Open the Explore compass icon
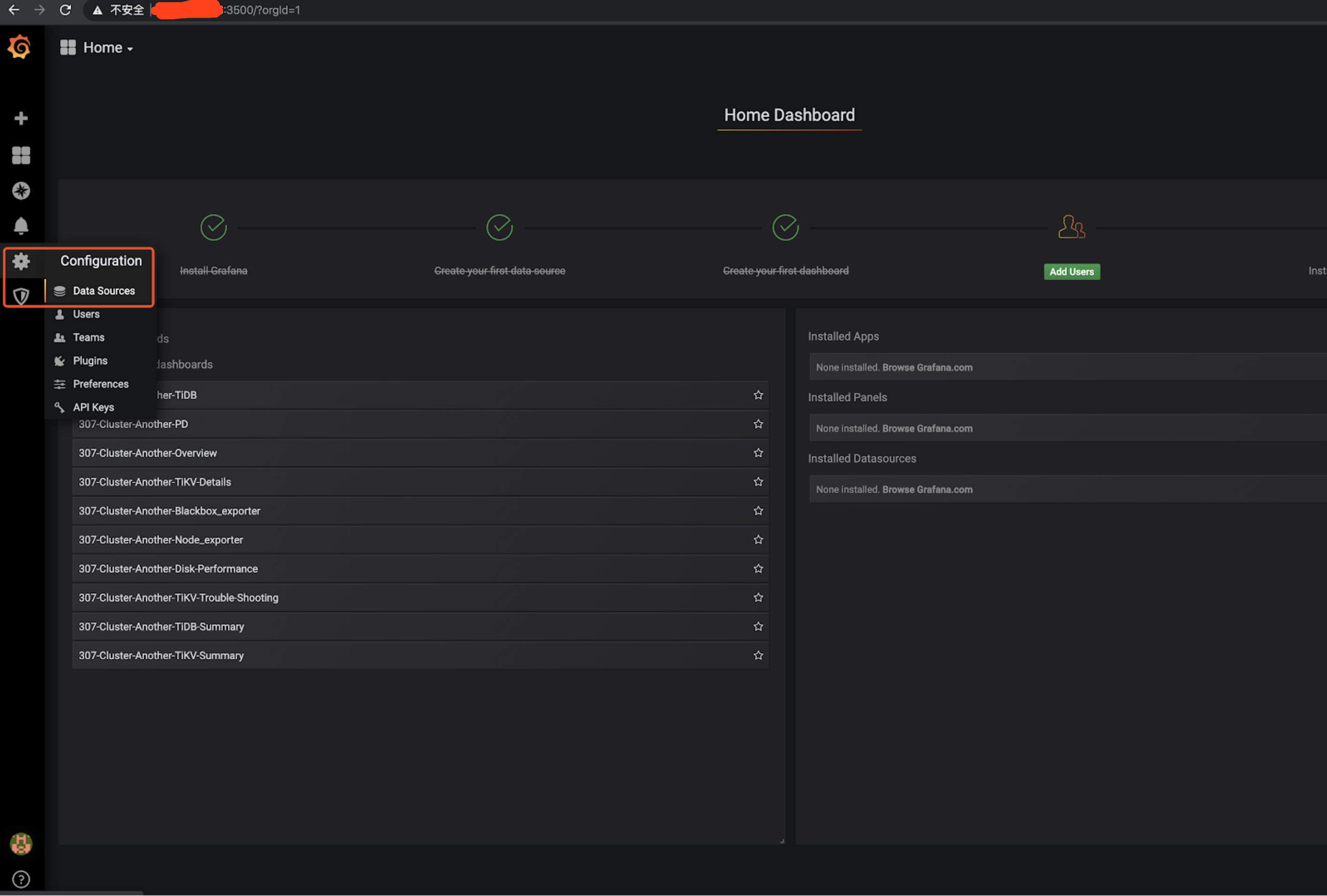The width and height of the screenshot is (1327, 896). pyautogui.click(x=21, y=191)
